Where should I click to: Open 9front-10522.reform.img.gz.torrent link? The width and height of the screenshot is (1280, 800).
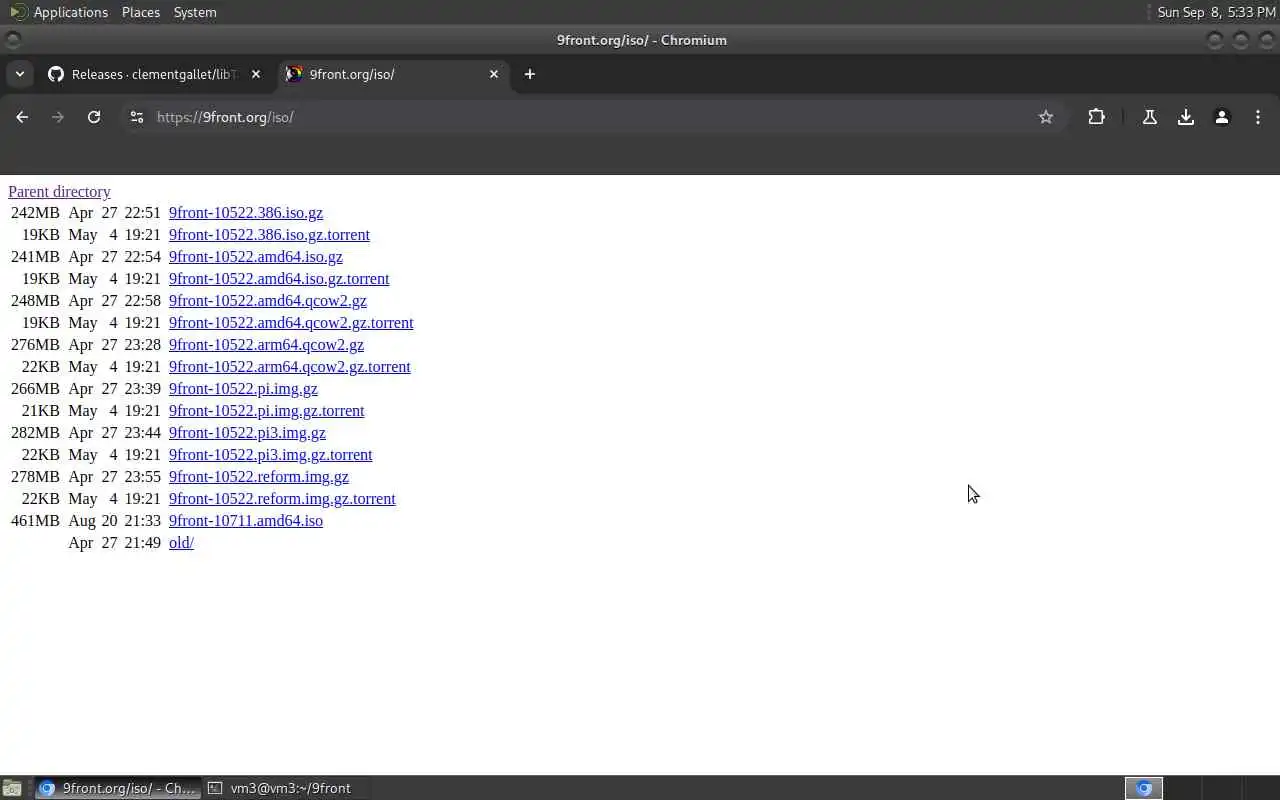282,499
